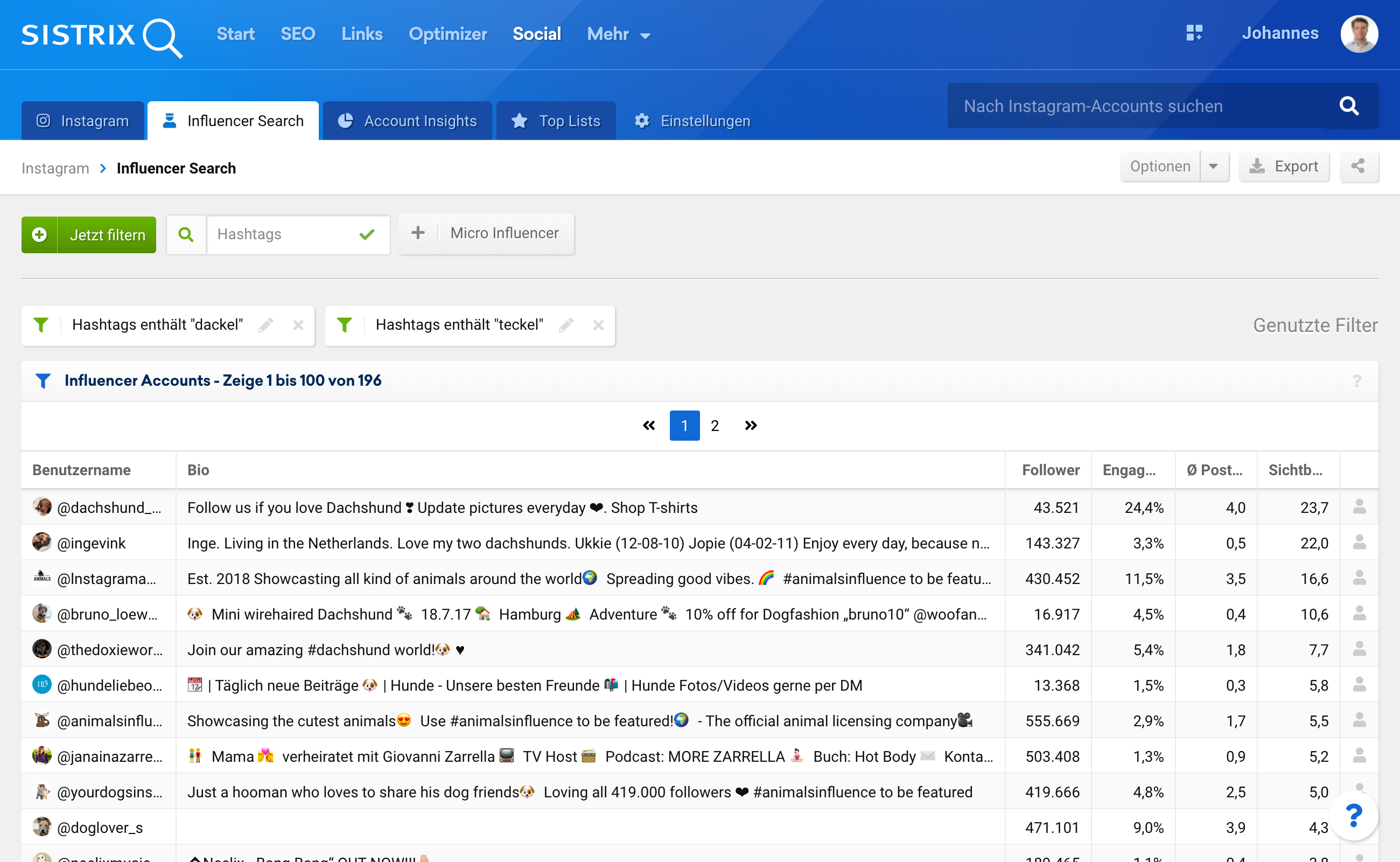1400x862 pixels.
Task: Click the search magnifier in account search
Action: tap(1349, 106)
